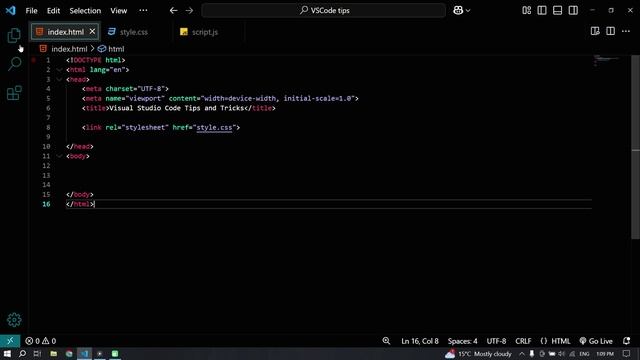The height and width of the screenshot is (360, 640).
Task: Open changes preview icon in editor actions
Action: pyautogui.click(x=595, y=31)
